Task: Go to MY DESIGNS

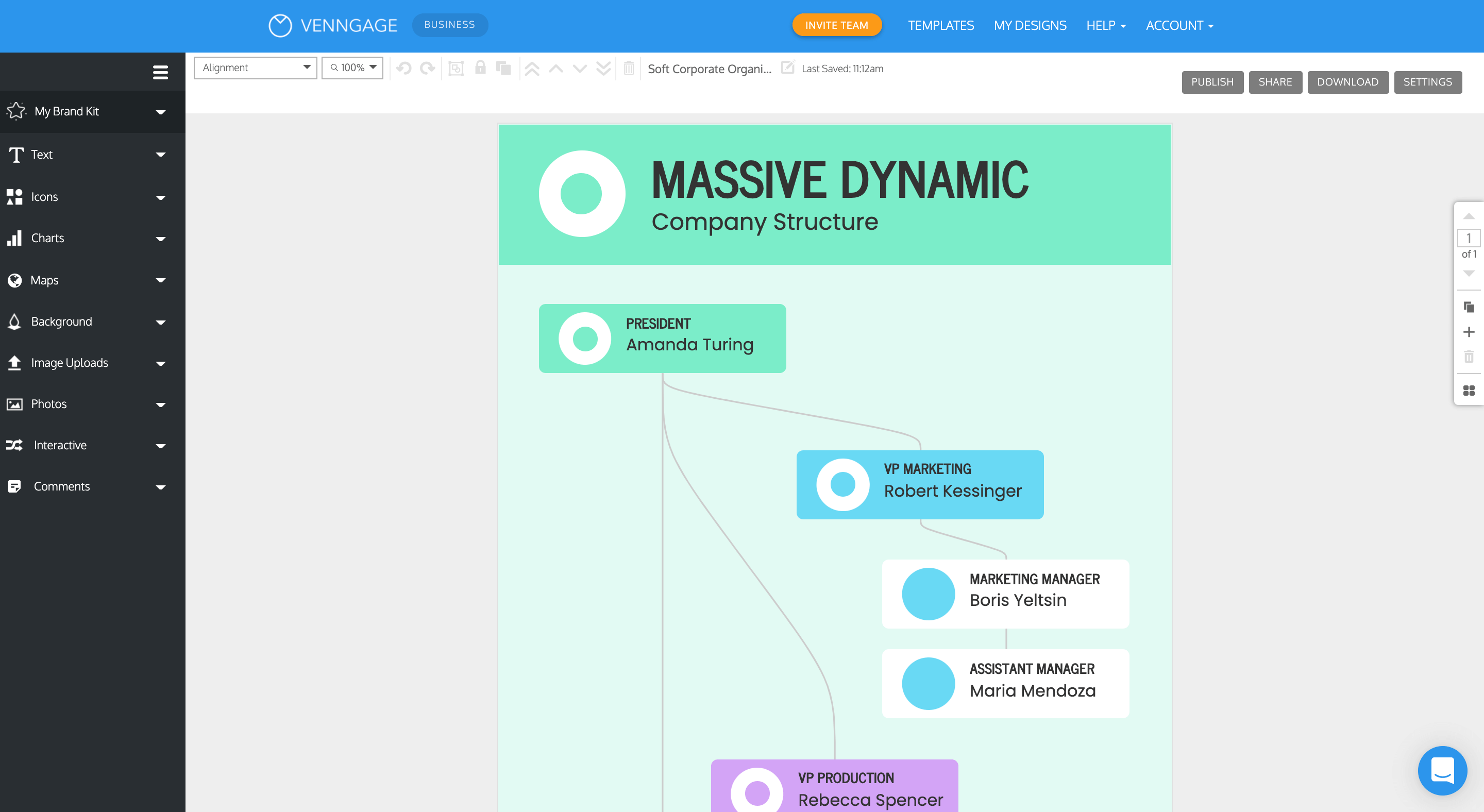Action: coord(1030,25)
